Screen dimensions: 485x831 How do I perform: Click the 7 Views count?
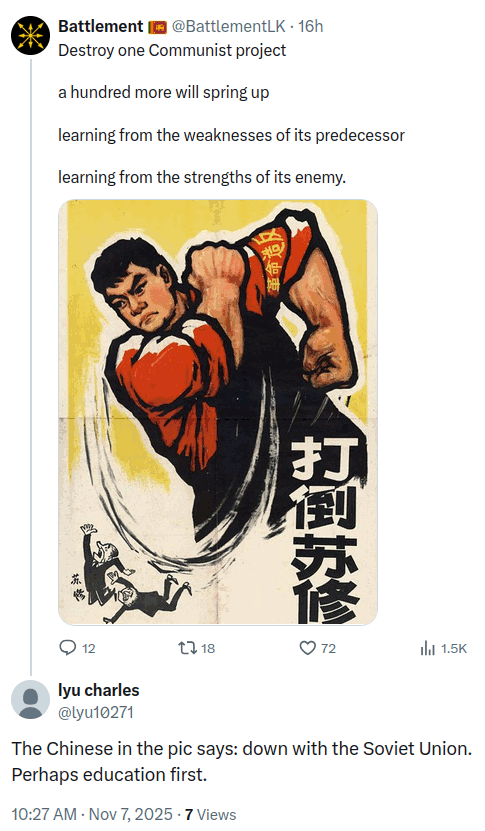pos(210,814)
